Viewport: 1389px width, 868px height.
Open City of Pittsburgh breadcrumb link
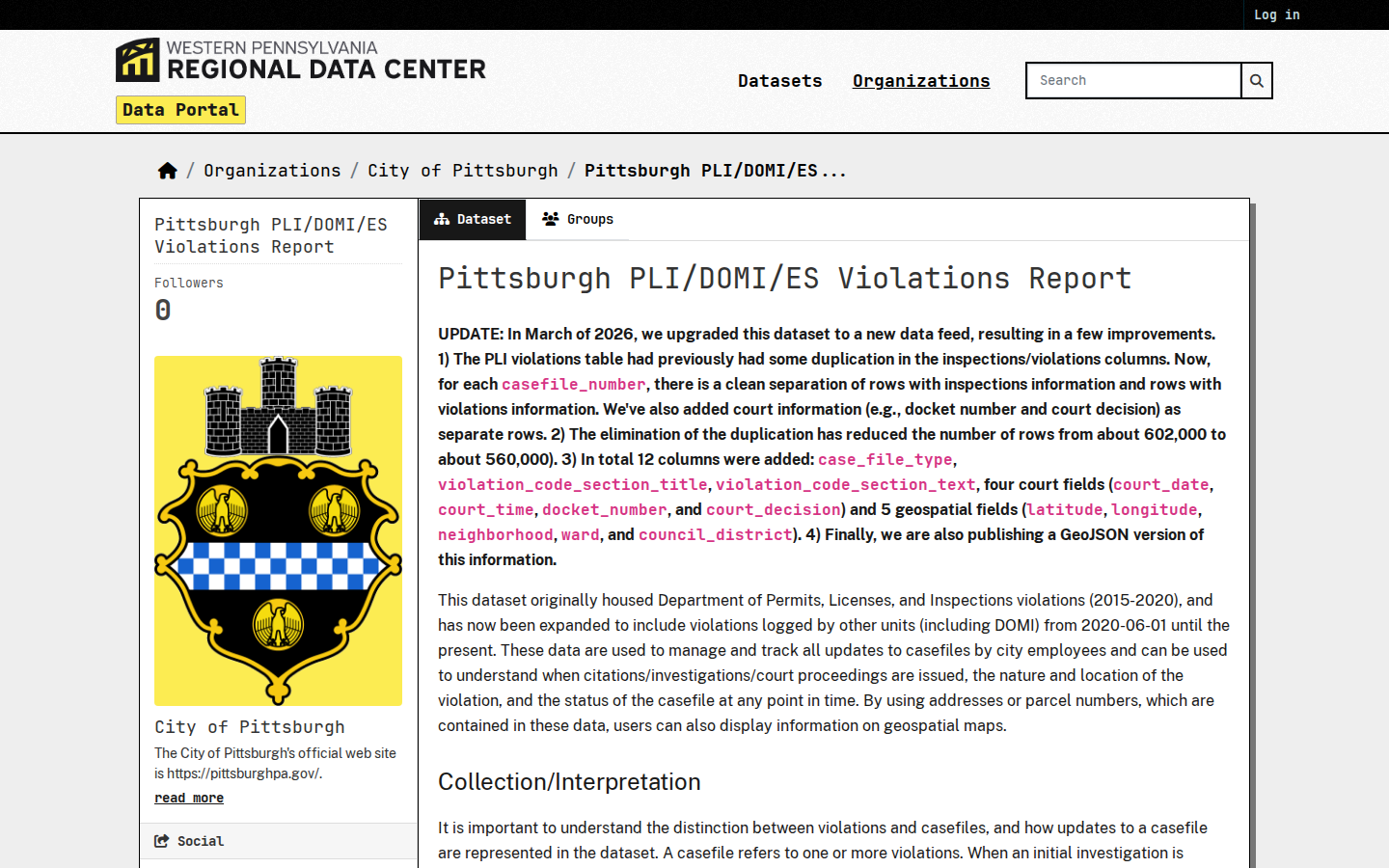[463, 171]
